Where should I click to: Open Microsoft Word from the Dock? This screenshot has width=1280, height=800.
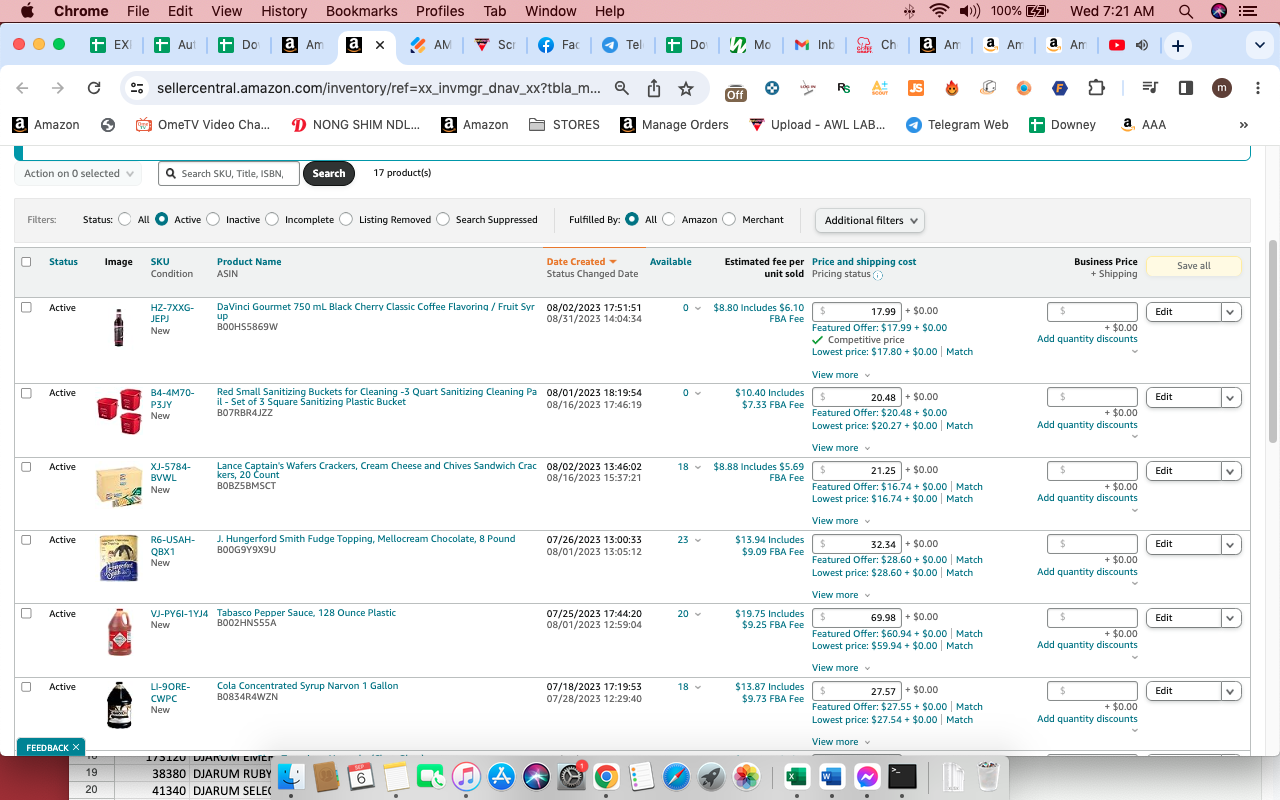pos(832,776)
